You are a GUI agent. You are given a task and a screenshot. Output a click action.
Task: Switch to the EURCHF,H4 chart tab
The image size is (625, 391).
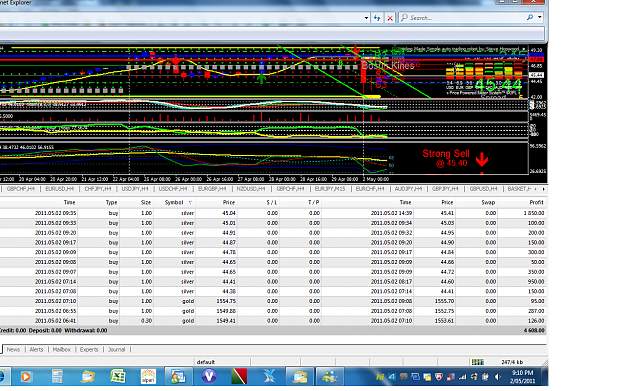tap(370, 189)
